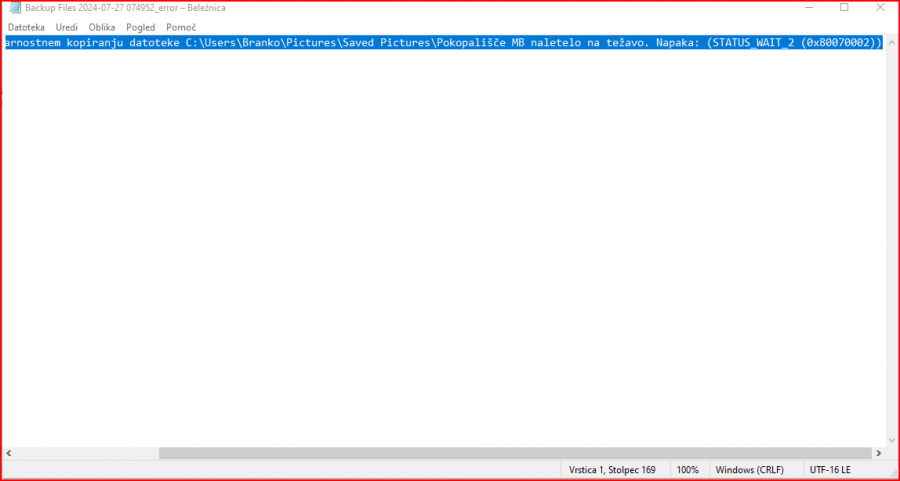Click the empty area below the text

pyautogui.click(x=440, y=250)
